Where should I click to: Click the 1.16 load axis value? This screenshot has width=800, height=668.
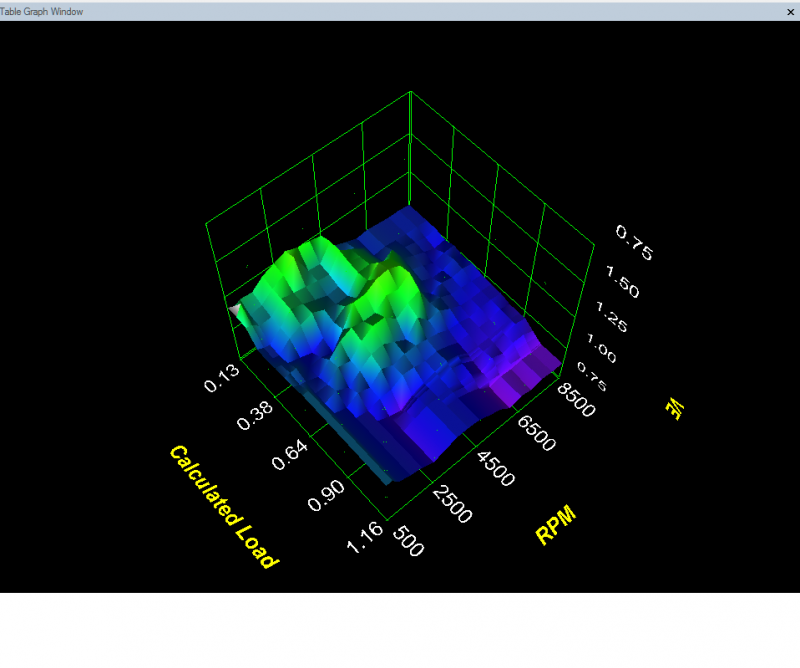click(364, 537)
